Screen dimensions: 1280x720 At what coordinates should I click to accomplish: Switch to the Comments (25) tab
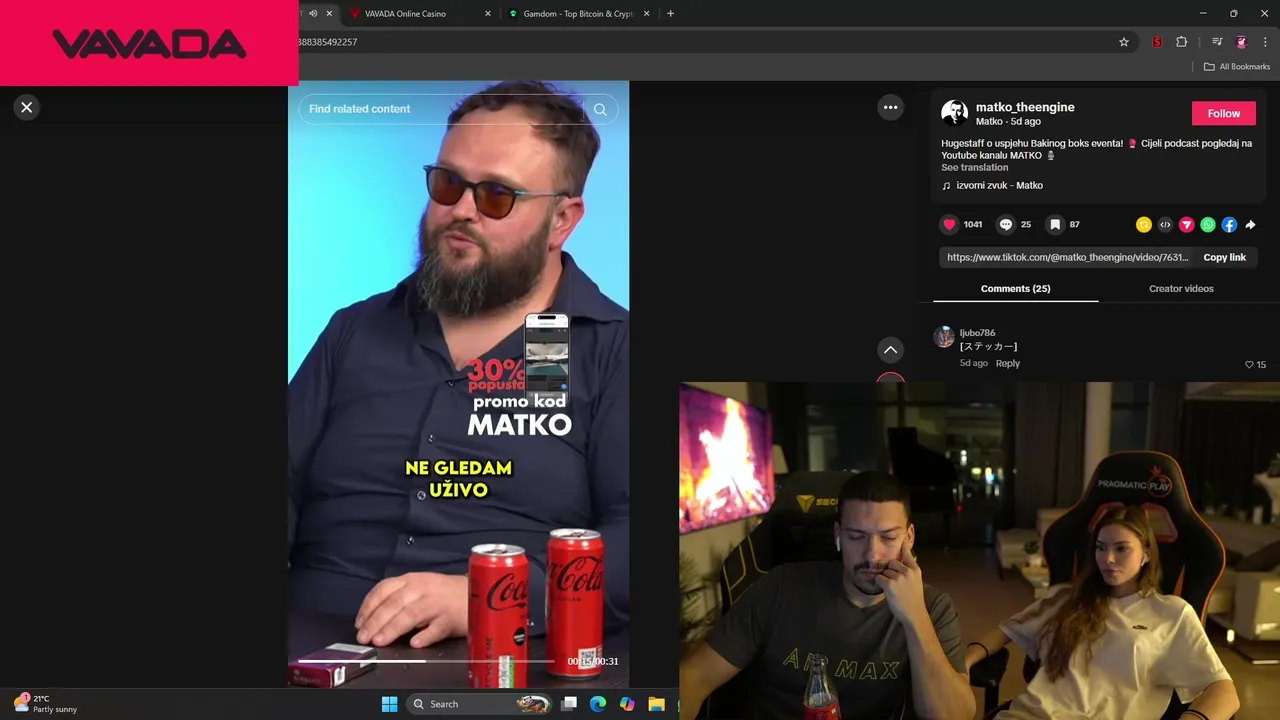pos(1015,288)
